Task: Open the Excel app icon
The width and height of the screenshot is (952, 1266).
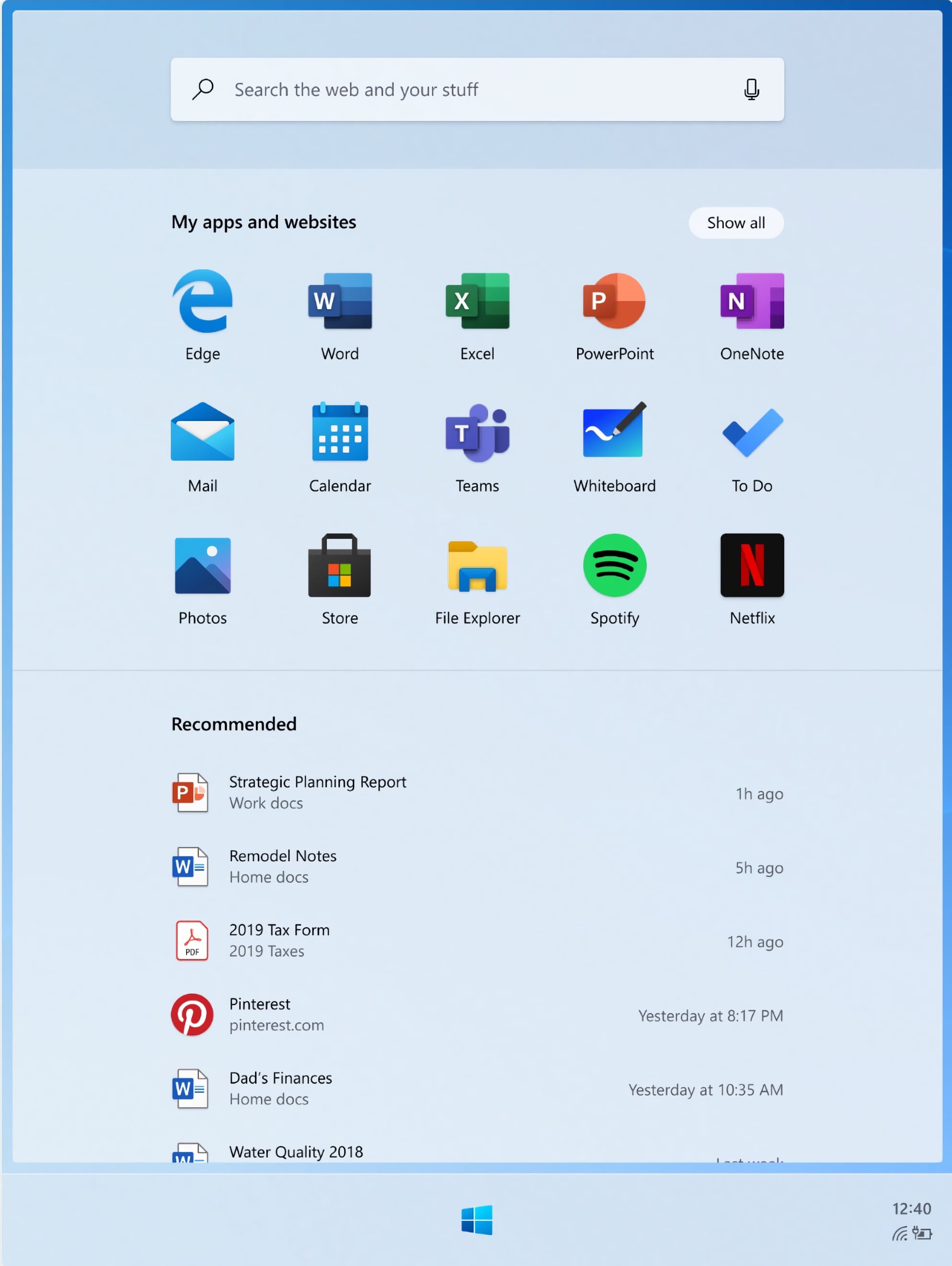Action: click(x=477, y=302)
